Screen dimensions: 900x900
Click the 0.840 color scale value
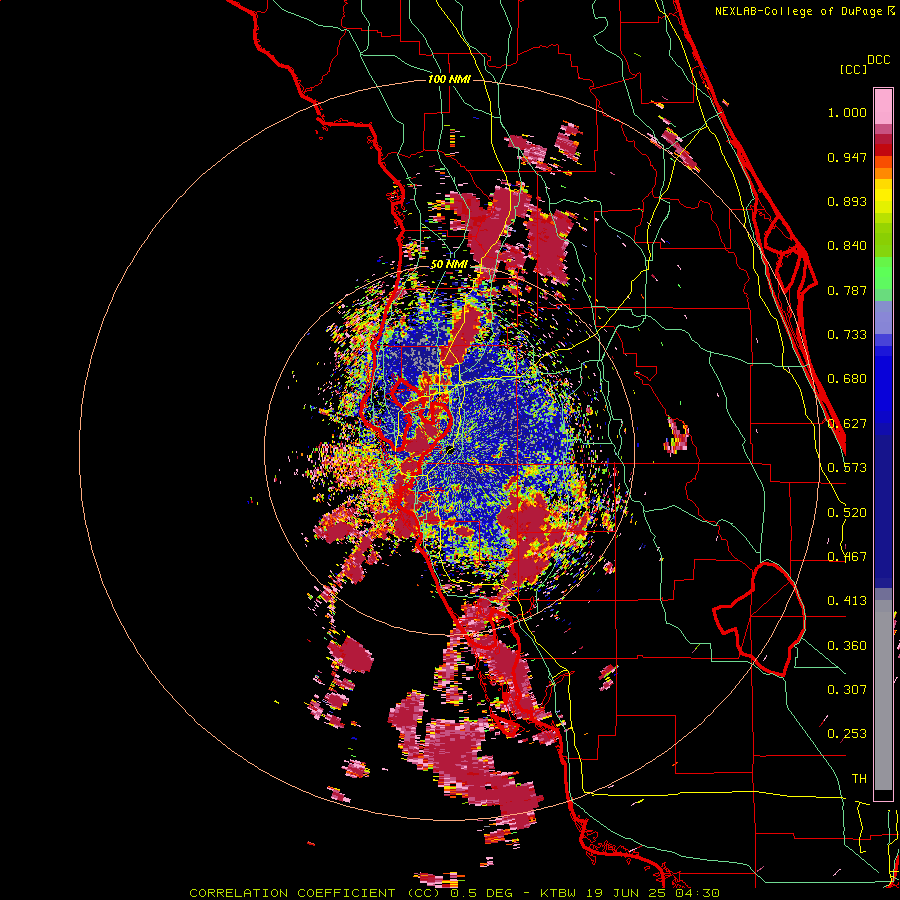click(x=847, y=246)
